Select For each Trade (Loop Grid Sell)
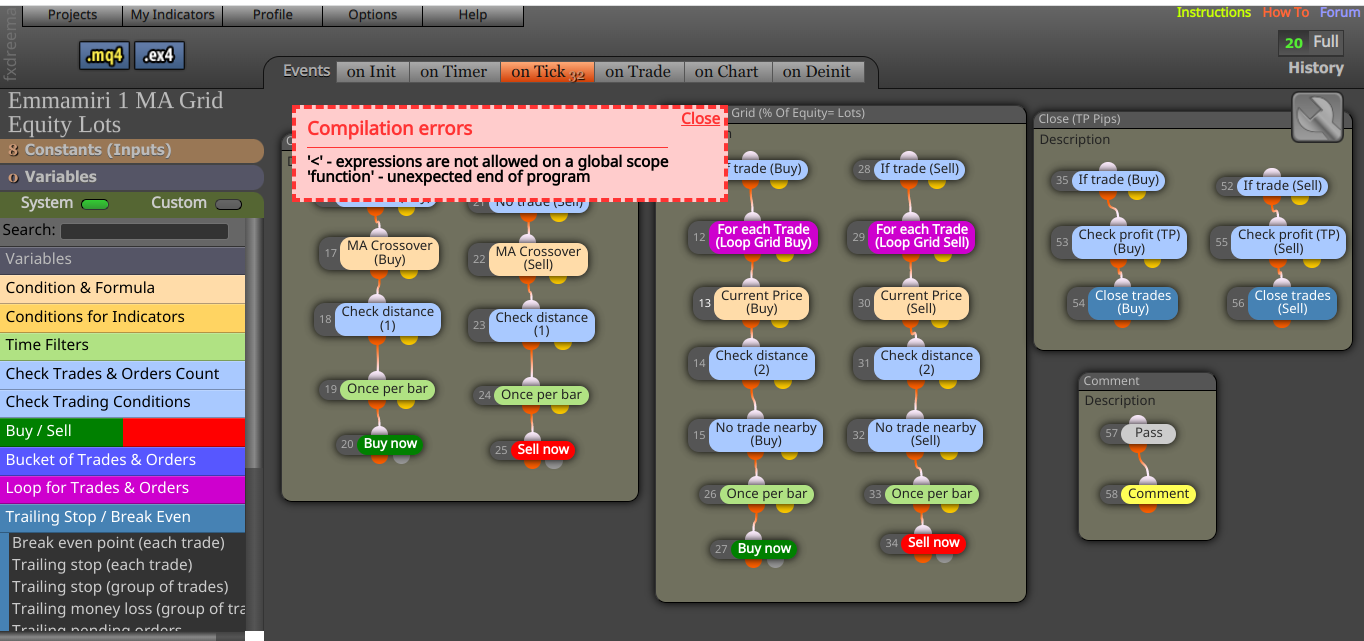This screenshot has height=641, width=1364. click(922, 236)
